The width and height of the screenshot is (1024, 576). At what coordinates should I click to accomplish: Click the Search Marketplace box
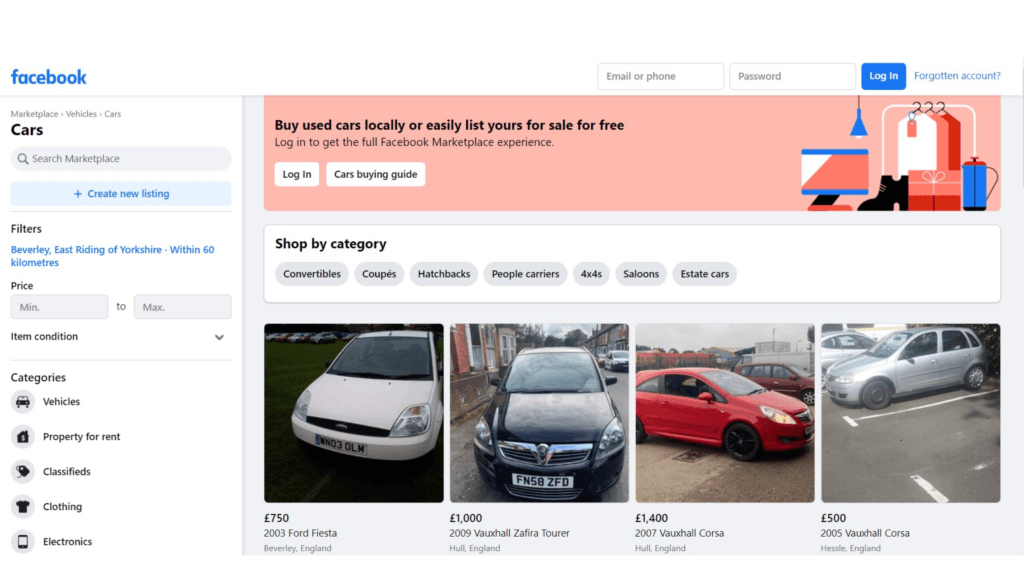coord(121,159)
